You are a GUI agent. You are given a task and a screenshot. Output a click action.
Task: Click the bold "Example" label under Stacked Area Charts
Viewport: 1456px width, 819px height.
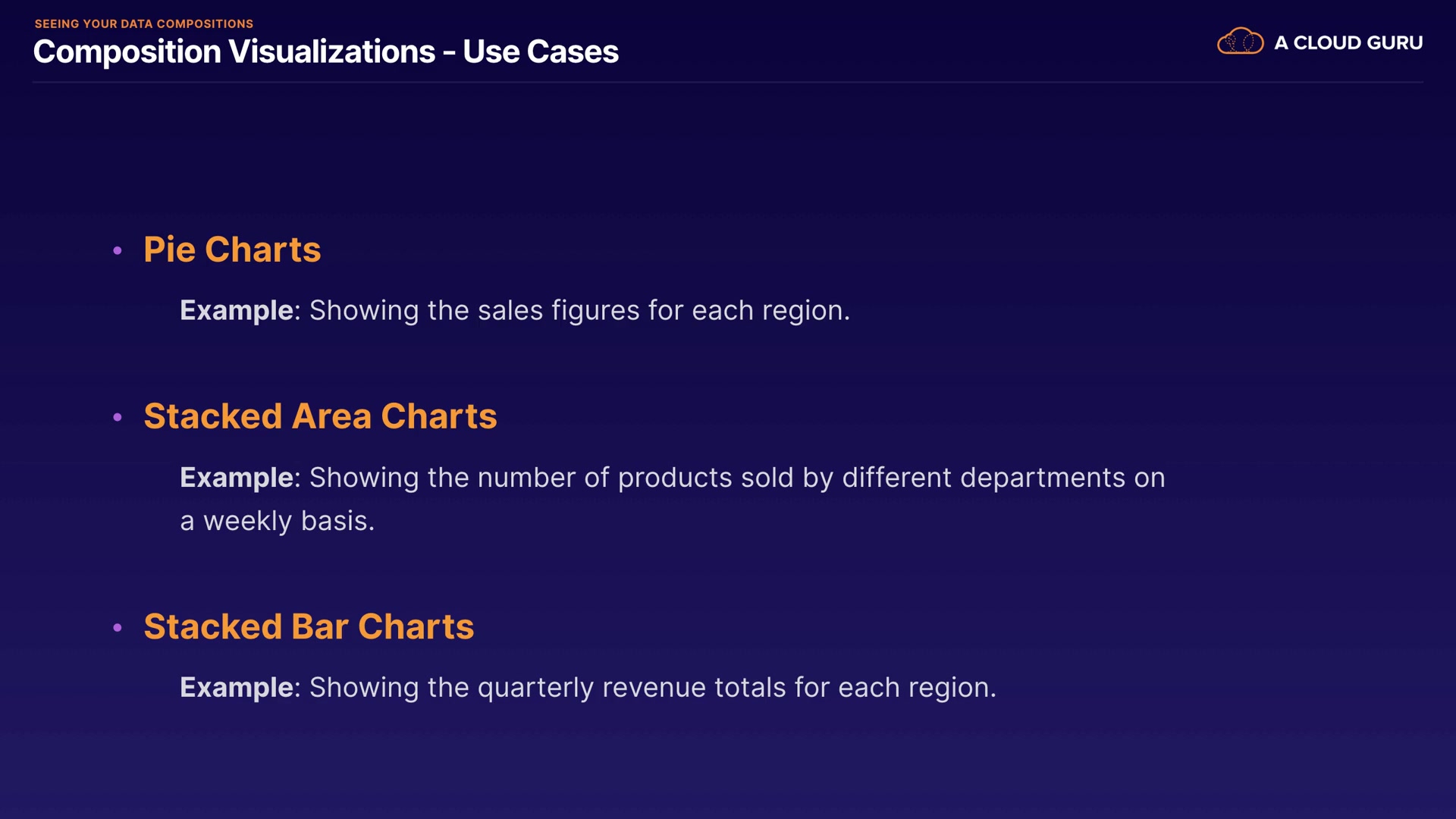237,478
